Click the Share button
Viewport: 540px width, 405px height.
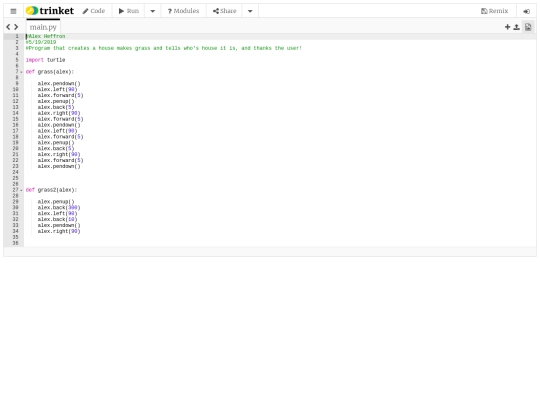pos(225,11)
